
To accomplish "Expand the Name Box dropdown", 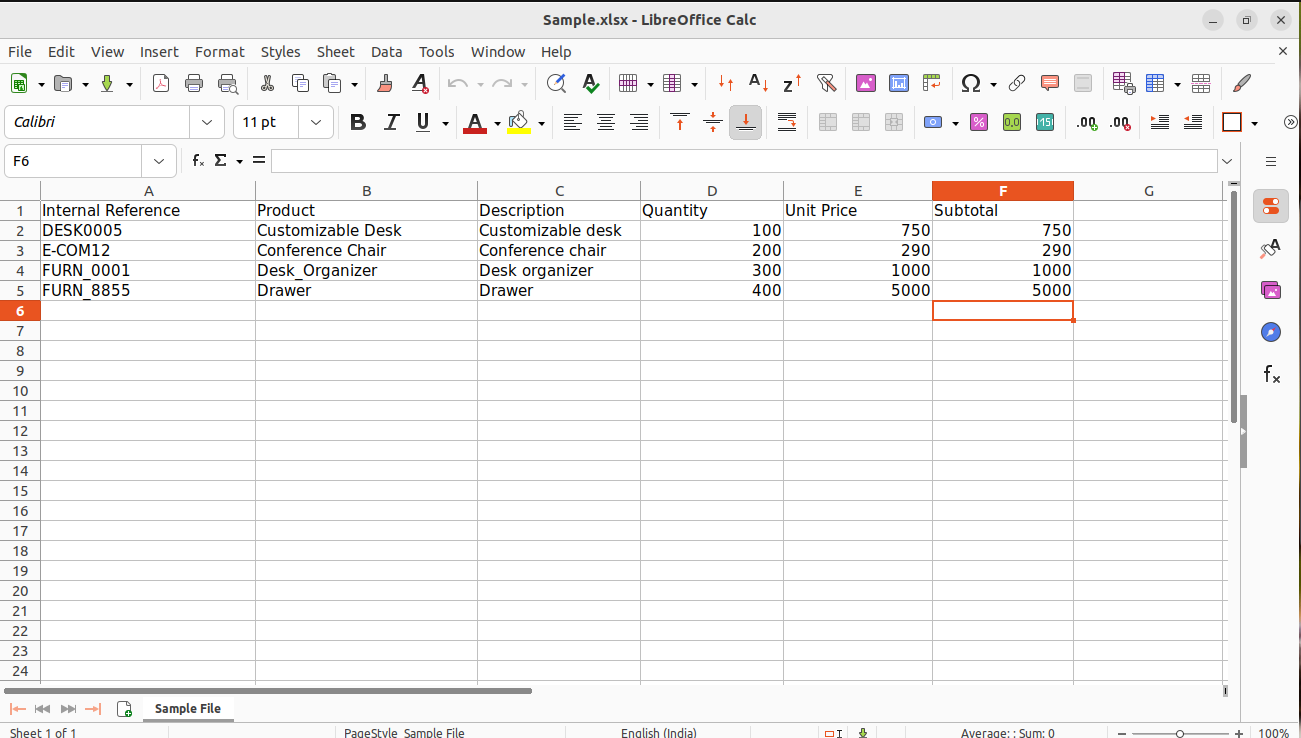I will pyautogui.click(x=159, y=160).
